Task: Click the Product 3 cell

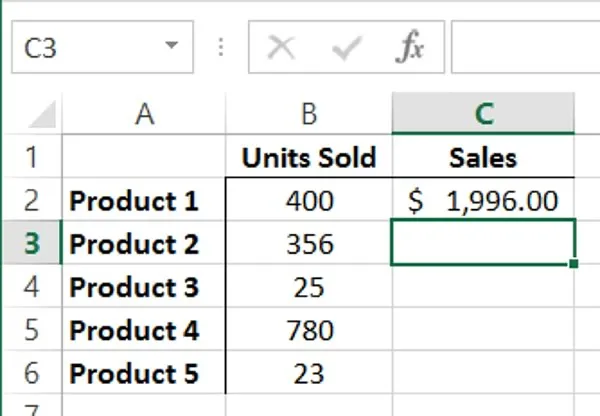Action: click(x=145, y=287)
